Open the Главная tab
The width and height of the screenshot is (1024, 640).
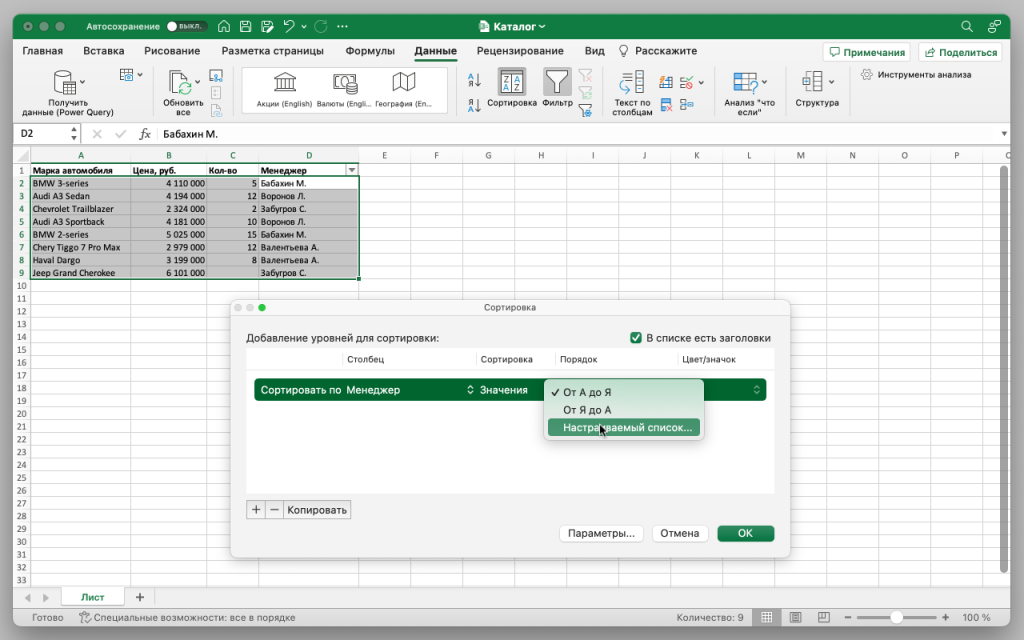point(42,51)
